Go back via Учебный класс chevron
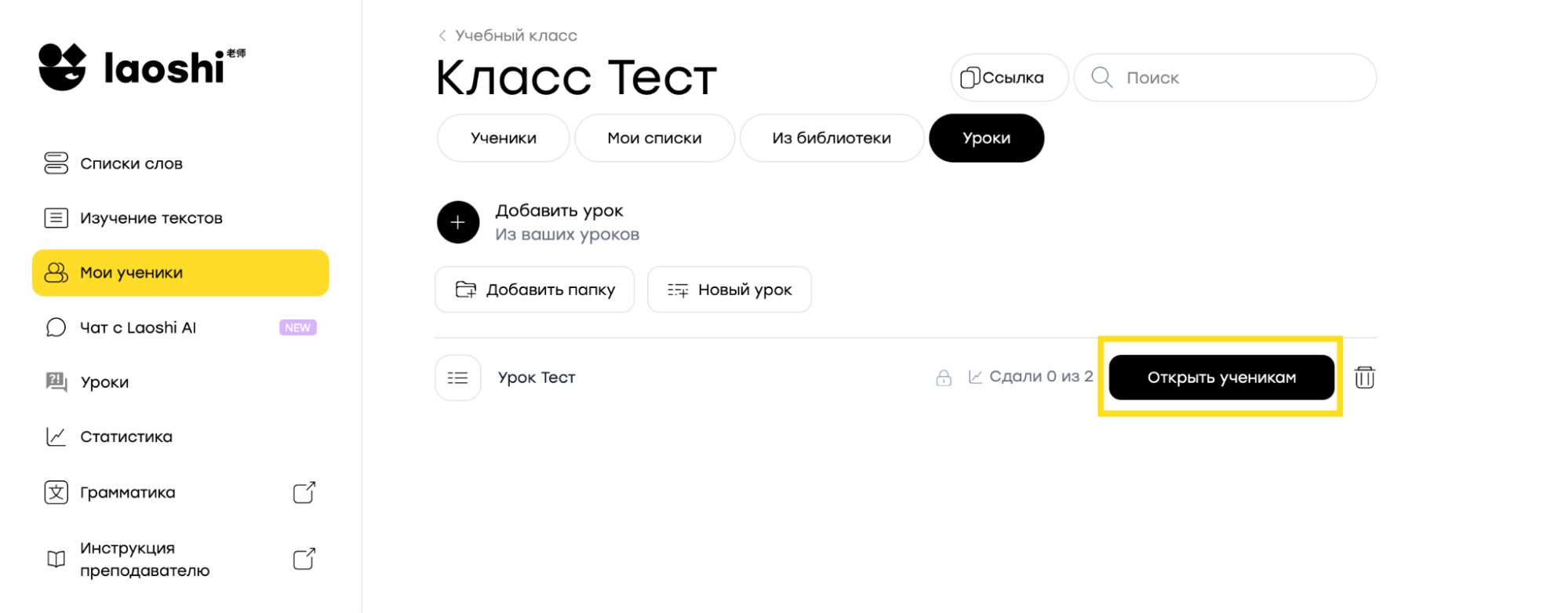This screenshot has height=613, width=1568. [442, 35]
